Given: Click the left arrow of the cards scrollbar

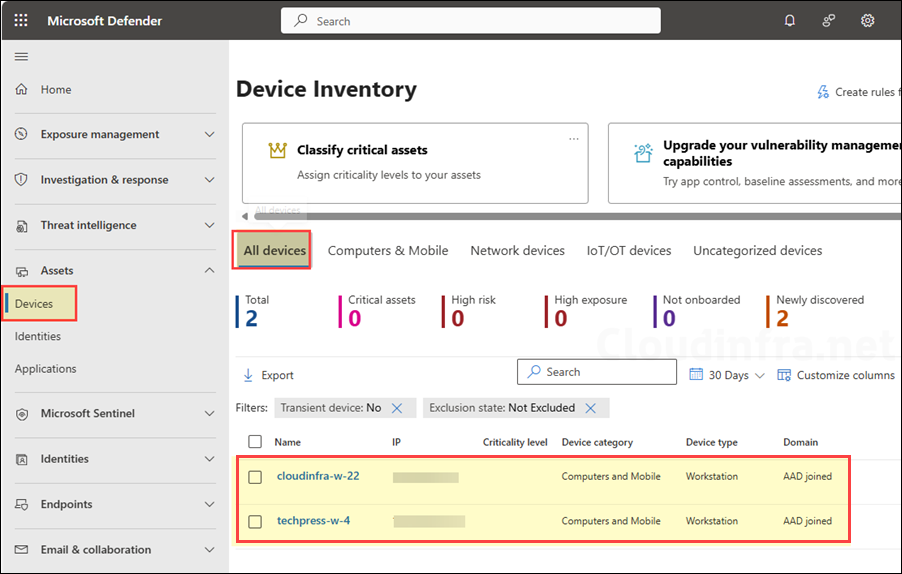Looking at the screenshot, I should click(245, 216).
